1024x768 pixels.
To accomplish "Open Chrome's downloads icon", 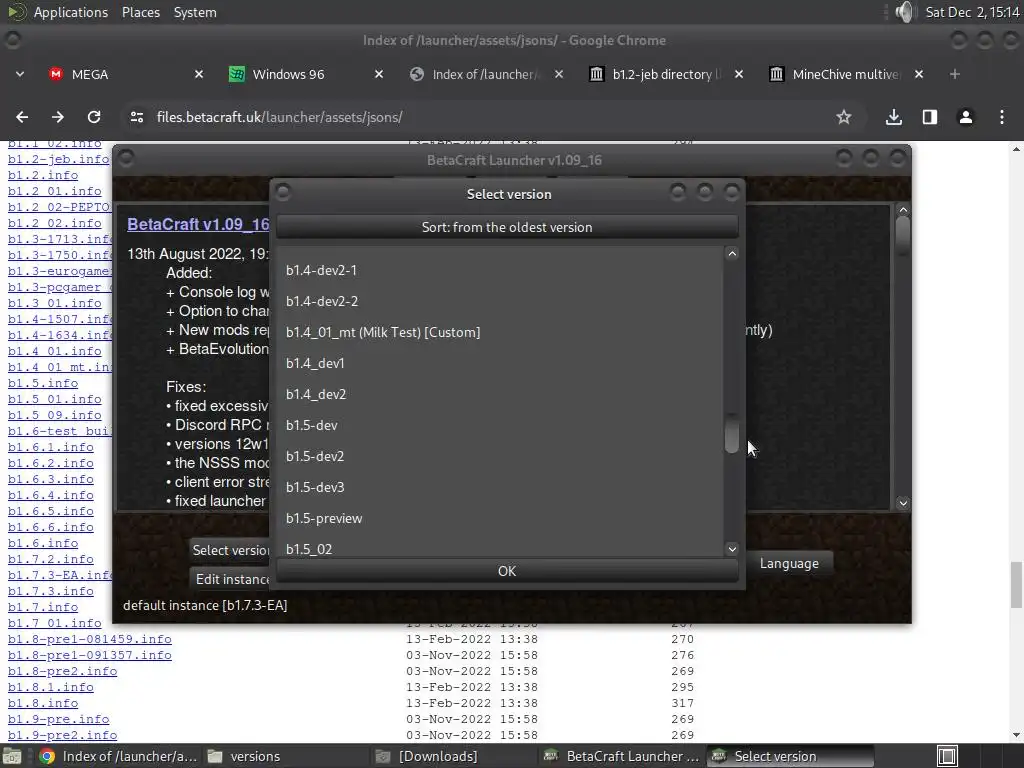I will [x=893, y=117].
